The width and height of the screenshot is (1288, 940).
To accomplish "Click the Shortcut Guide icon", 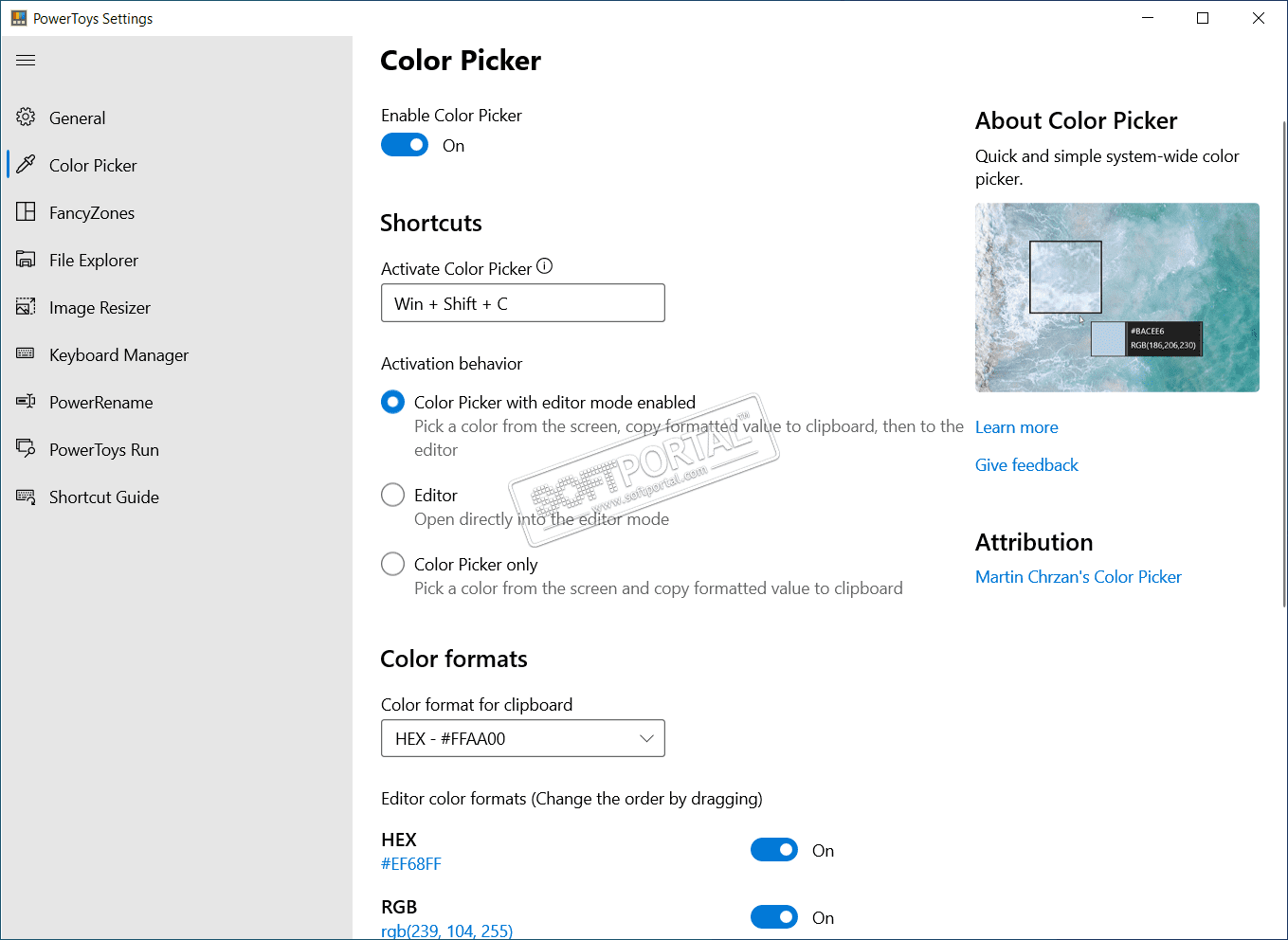I will pos(26,497).
